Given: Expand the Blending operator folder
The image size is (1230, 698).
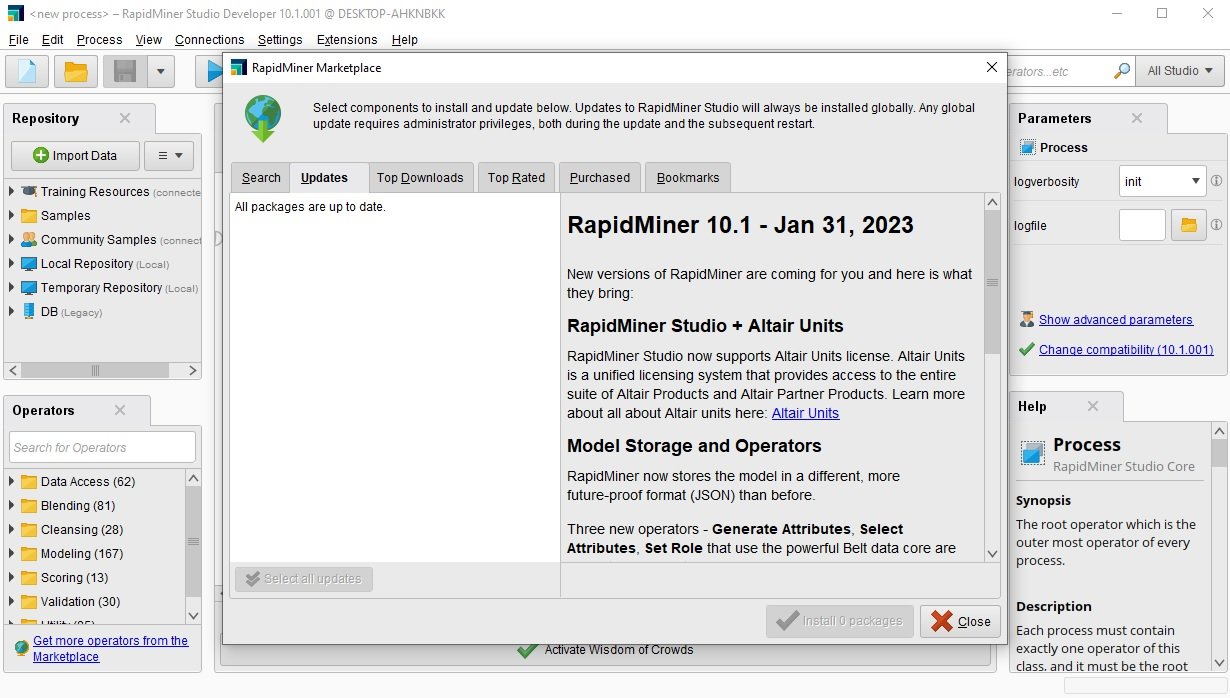Looking at the screenshot, I should (11, 505).
